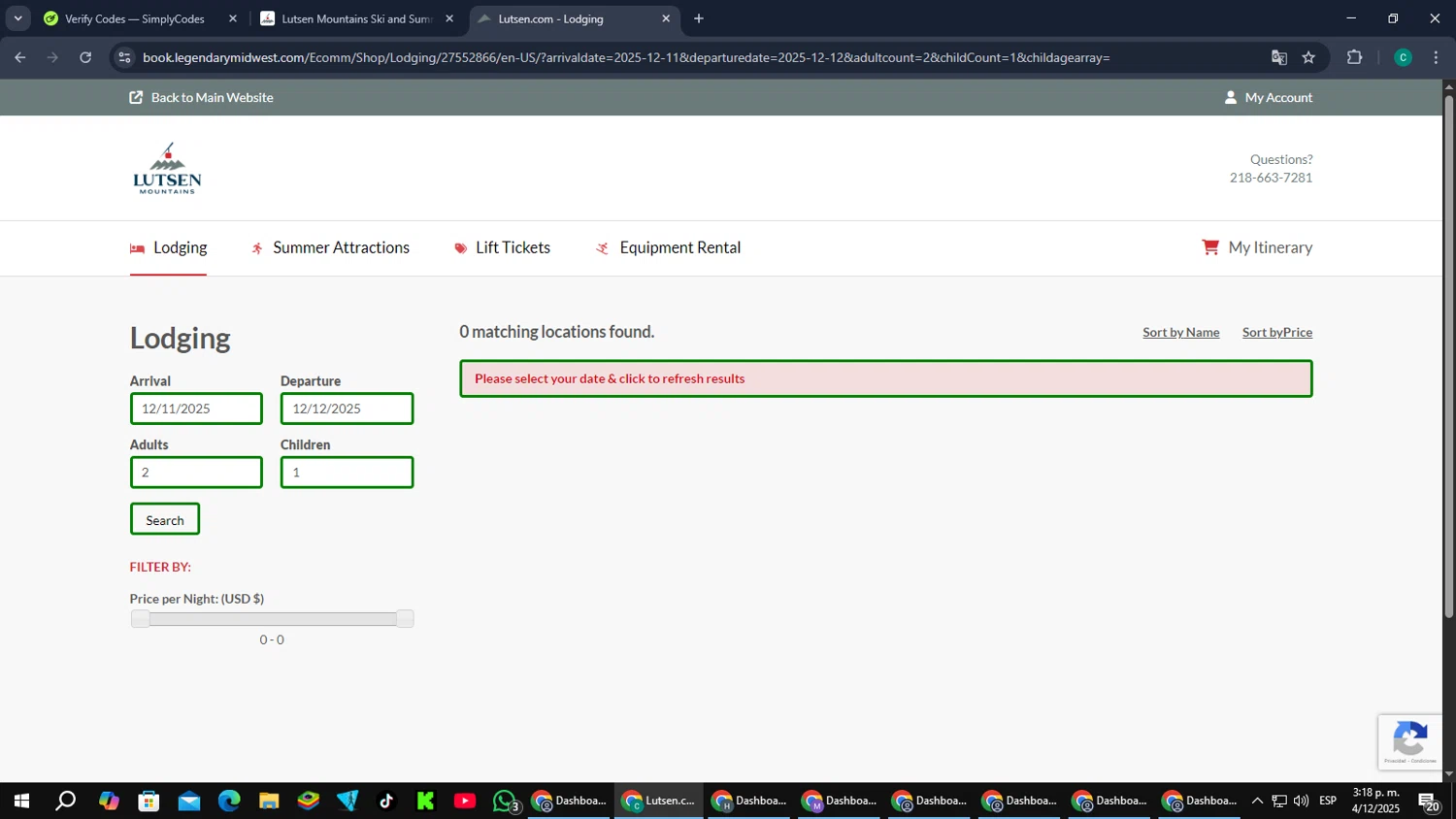Open the Lodging menu item
This screenshot has width=1456, height=819.
tap(180, 247)
